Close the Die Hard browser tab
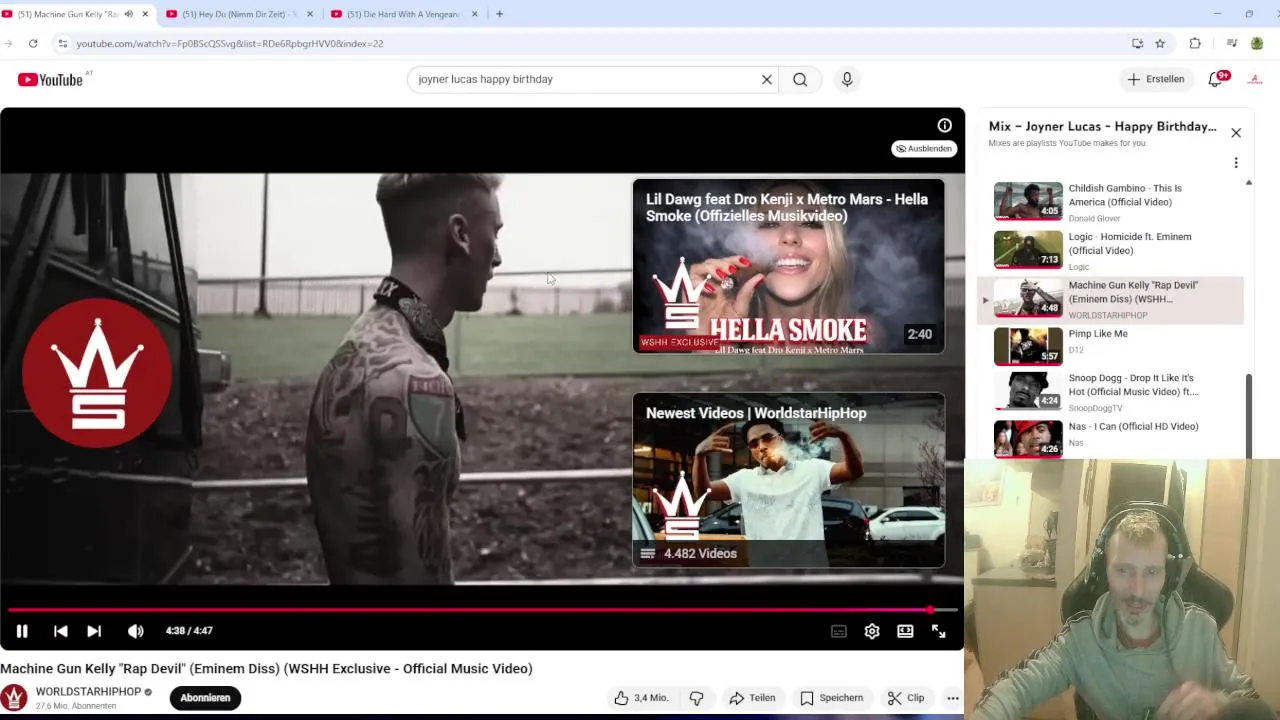 coord(474,14)
